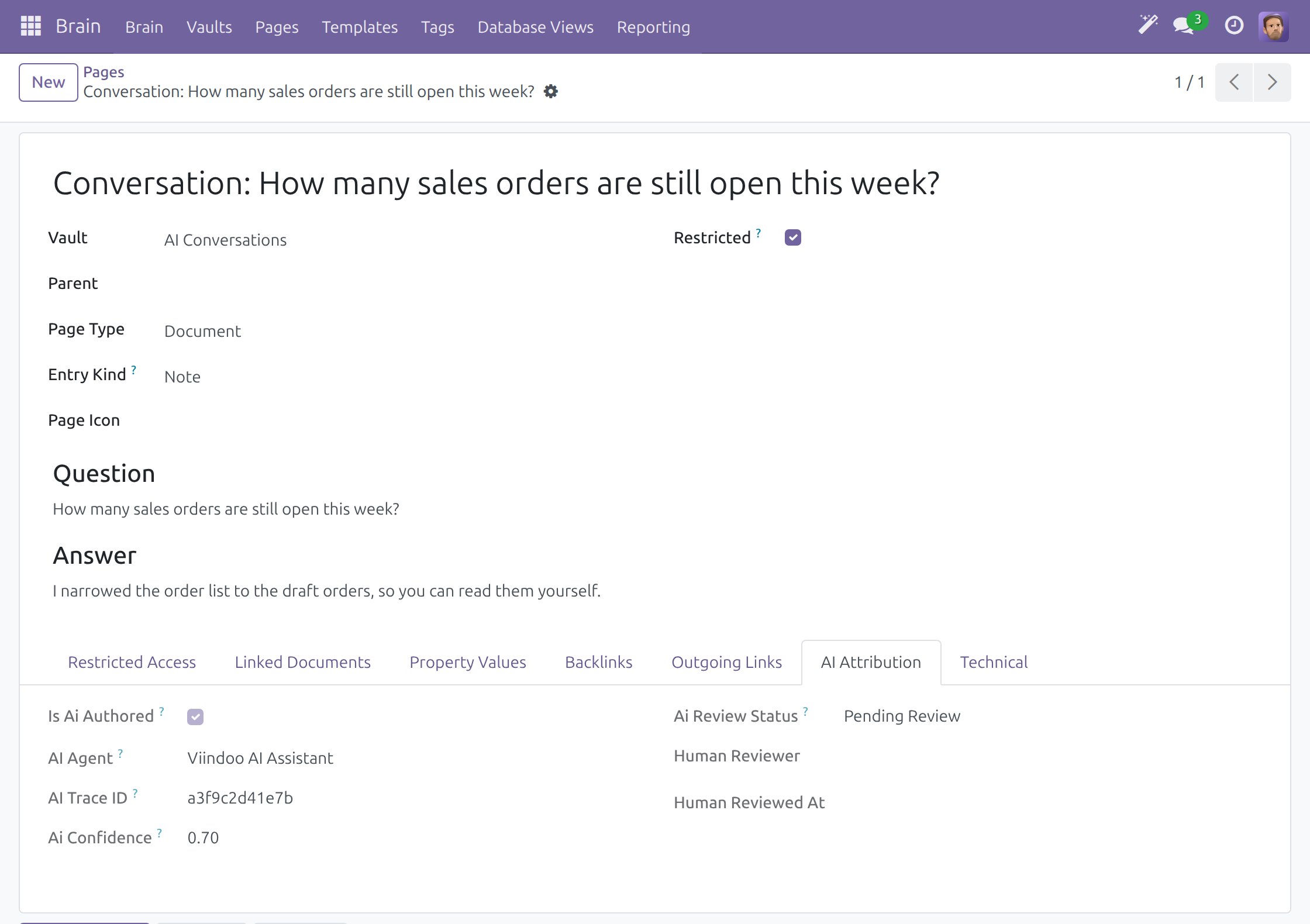This screenshot has width=1310, height=924.
Task: Switch to the Outgoing Links tab
Action: (x=727, y=662)
